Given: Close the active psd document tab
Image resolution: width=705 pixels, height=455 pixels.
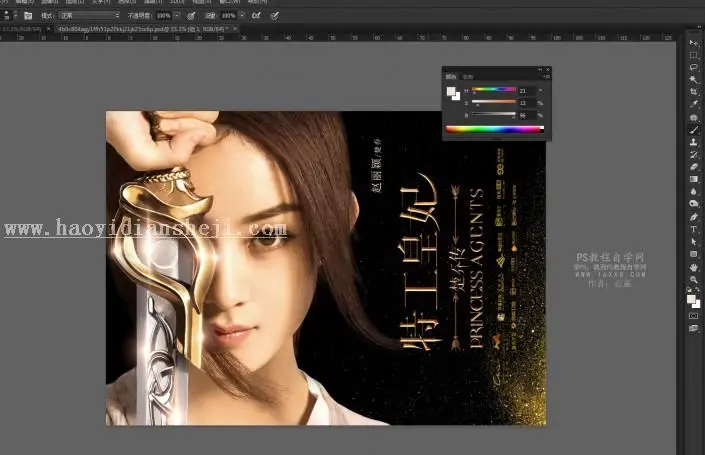Looking at the screenshot, I should coord(234,29).
